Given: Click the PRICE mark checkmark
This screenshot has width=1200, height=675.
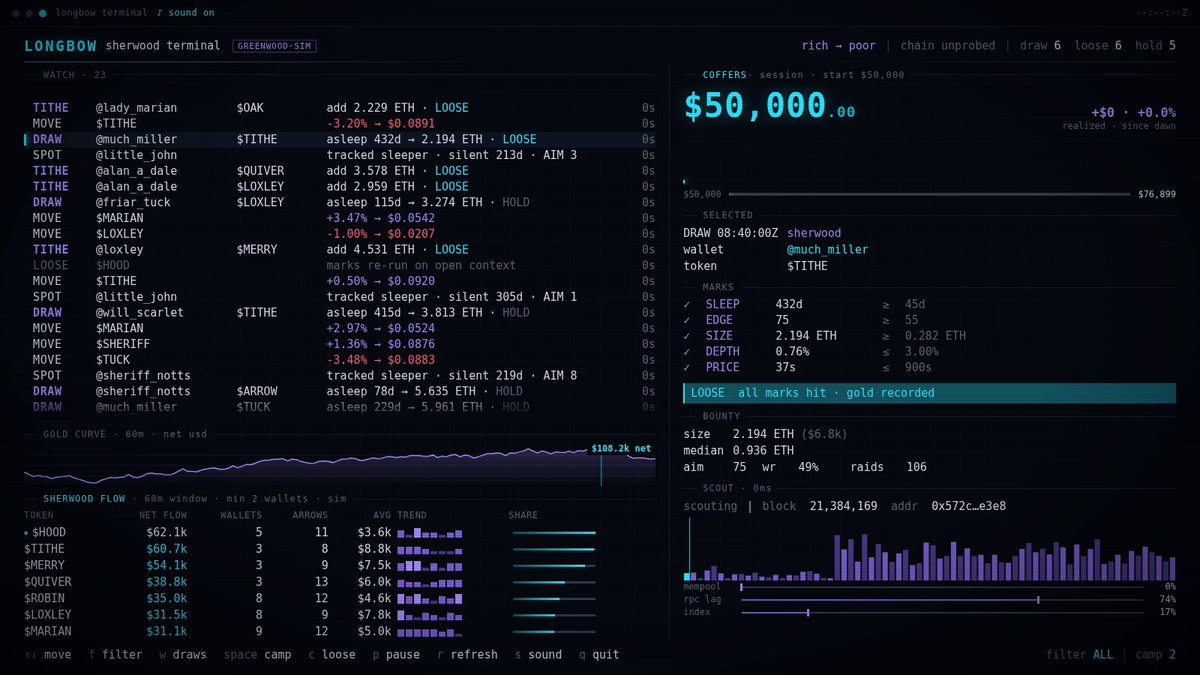Looking at the screenshot, I should (686, 367).
